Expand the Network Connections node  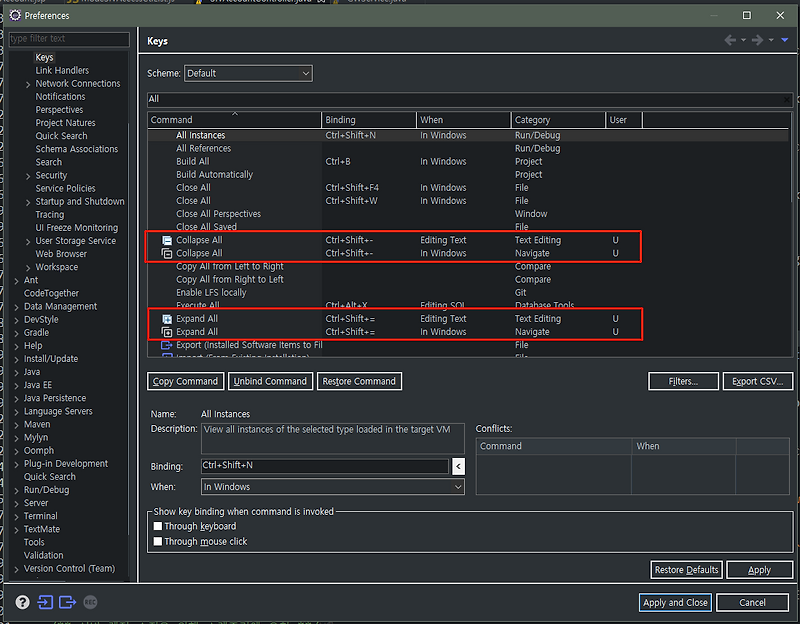[x=28, y=84]
